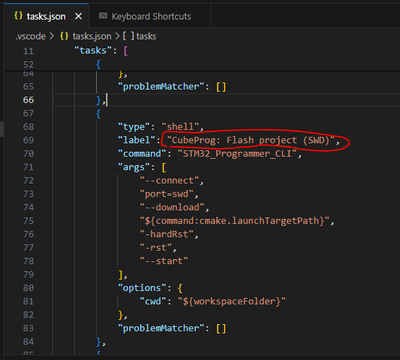This screenshot has height=360, width=400.
Task: Click the "args" key
Action: [134, 167]
